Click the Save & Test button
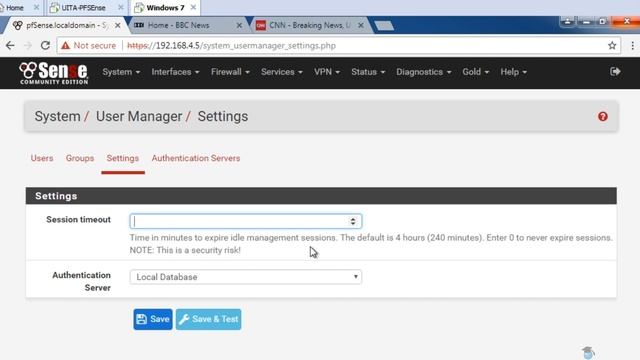Image resolution: width=640 pixels, height=360 pixels. click(208, 319)
